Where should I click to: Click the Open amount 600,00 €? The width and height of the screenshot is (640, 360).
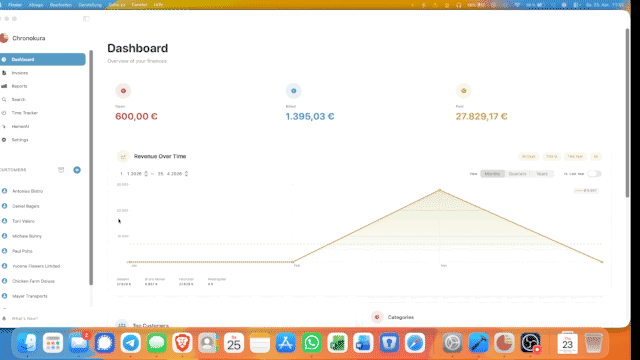point(136,117)
